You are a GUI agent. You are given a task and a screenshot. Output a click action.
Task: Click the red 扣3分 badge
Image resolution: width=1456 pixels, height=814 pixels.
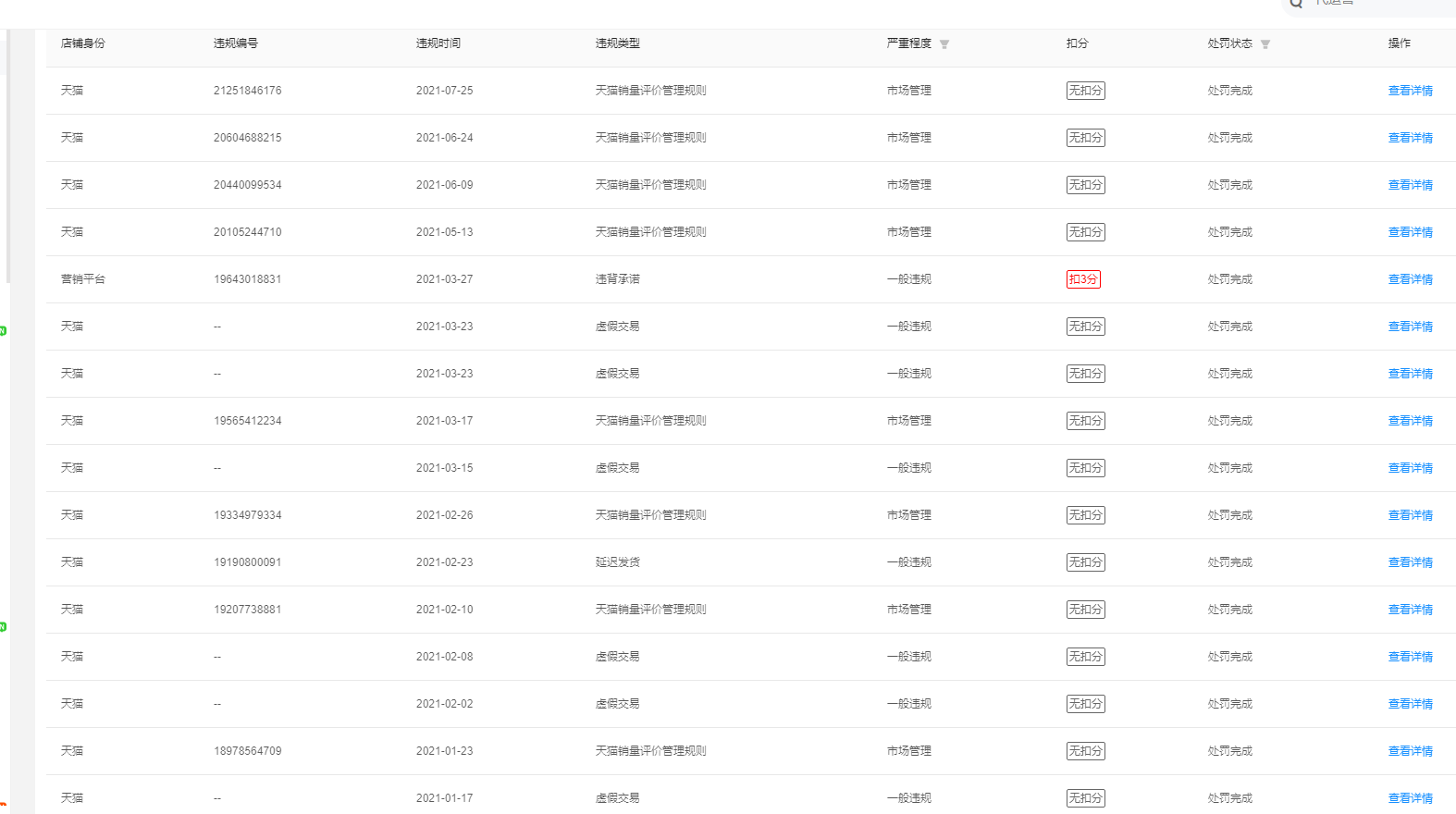[x=1082, y=279]
